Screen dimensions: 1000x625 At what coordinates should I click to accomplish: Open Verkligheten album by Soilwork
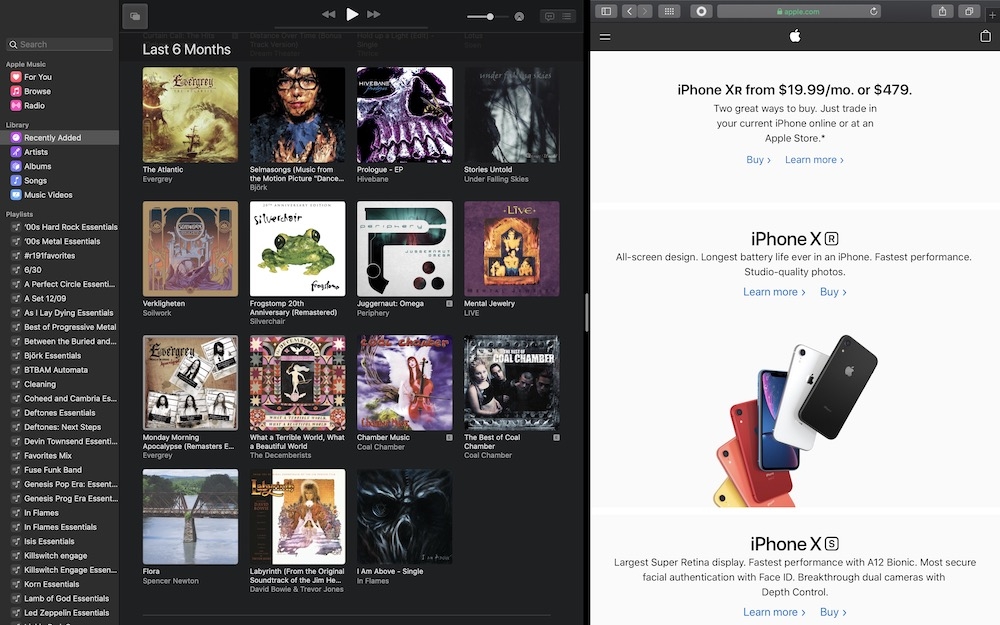190,249
